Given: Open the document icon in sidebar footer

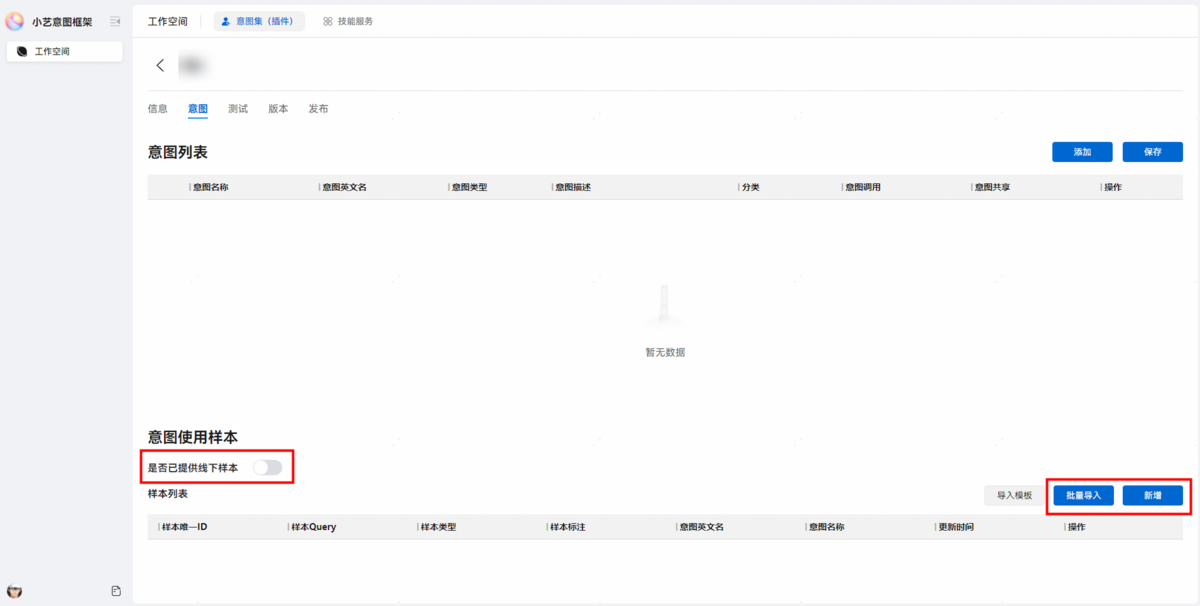Looking at the screenshot, I should (x=116, y=591).
